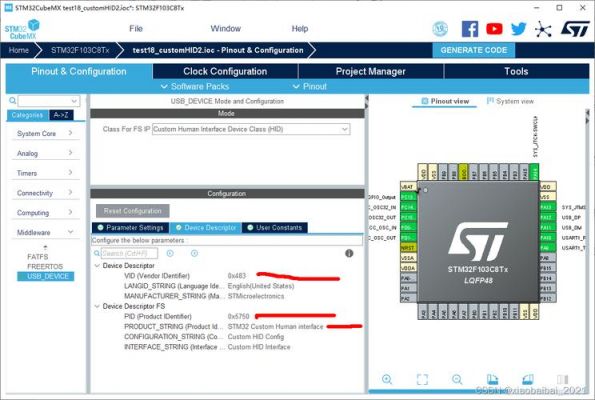
Task: Expand the Computing category
Action: [x=45, y=213]
